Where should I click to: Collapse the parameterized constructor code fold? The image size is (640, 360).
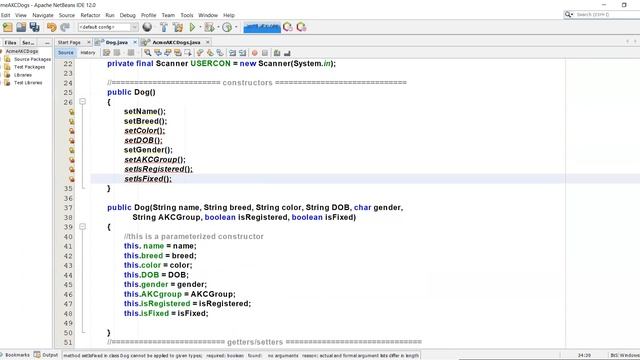pos(82,227)
